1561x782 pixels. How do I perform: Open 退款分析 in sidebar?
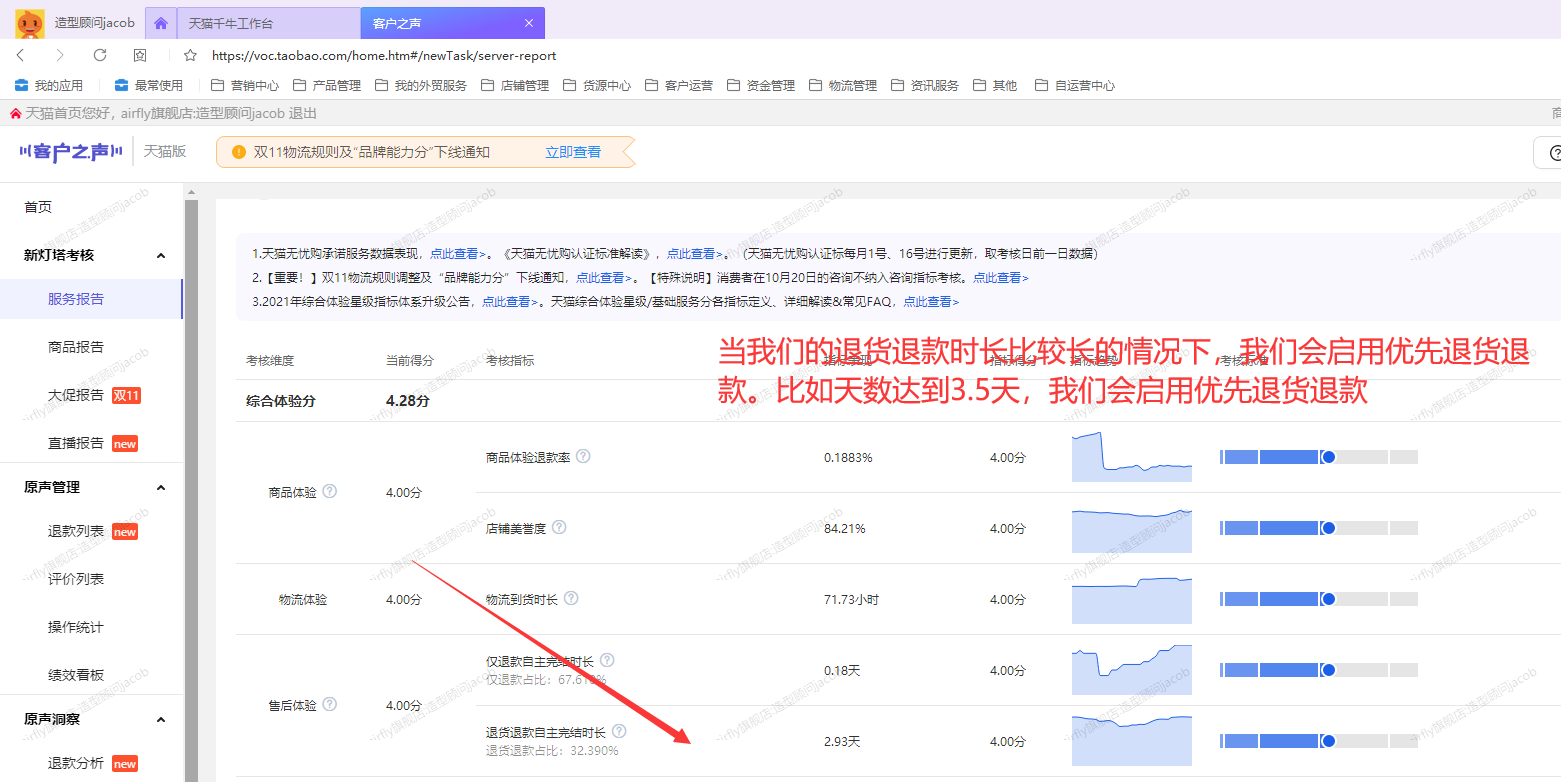tap(76, 763)
